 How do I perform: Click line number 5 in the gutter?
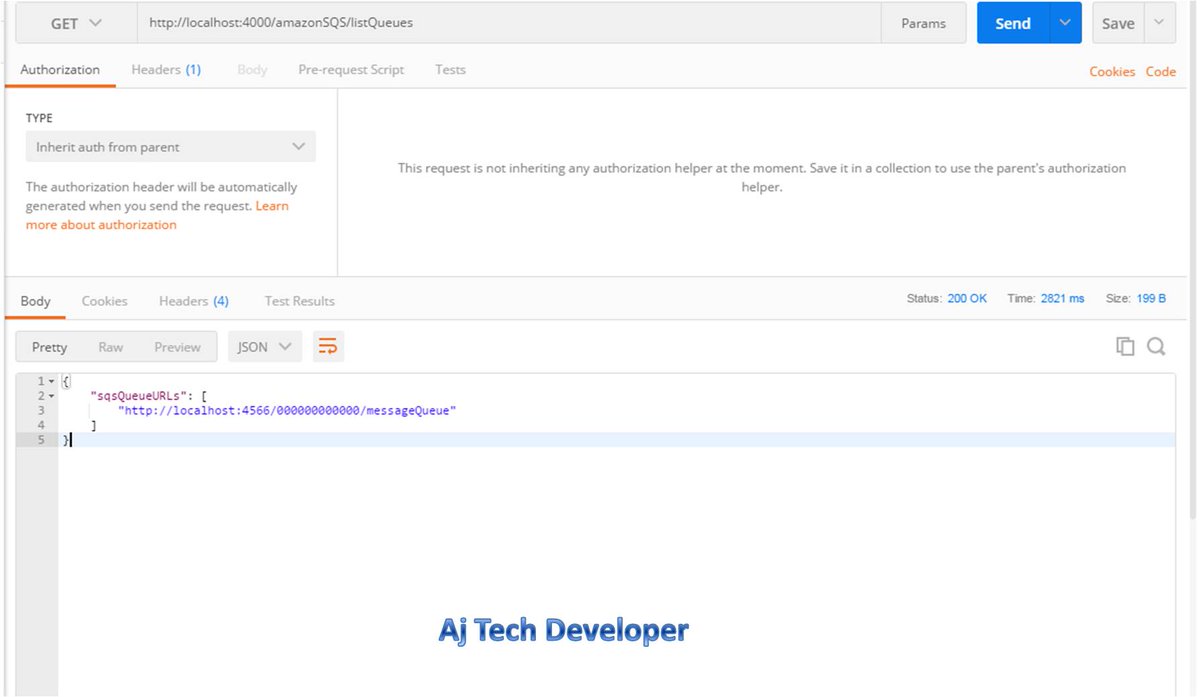click(40, 440)
